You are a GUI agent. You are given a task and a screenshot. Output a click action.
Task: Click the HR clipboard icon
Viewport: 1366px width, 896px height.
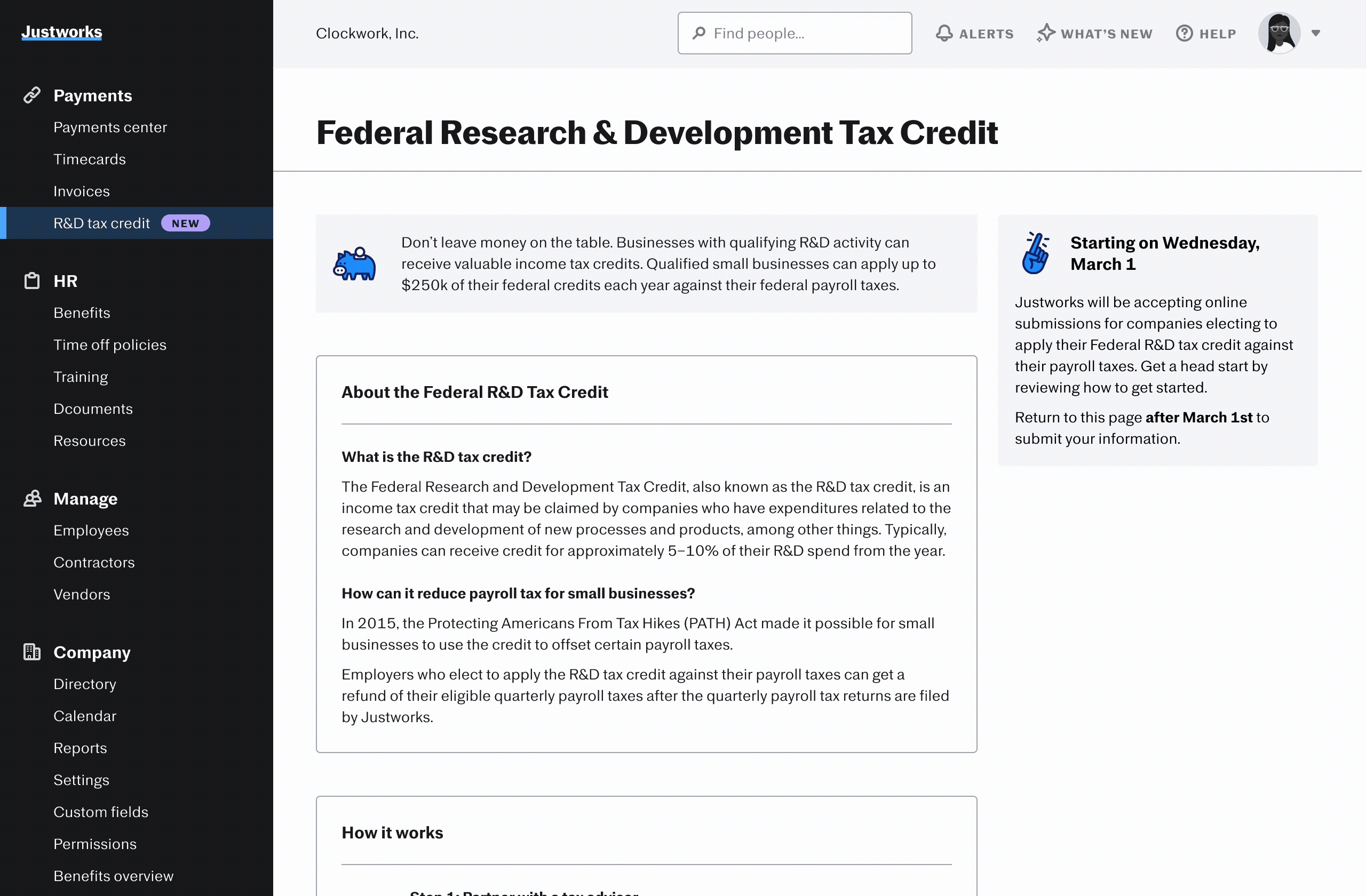(32, 281)
